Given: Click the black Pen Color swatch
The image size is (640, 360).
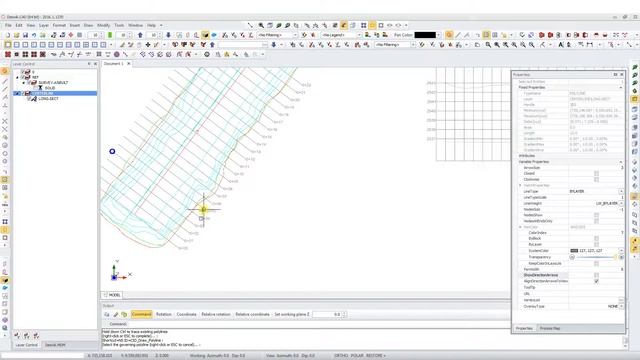Looking at the screenshot, I should coord(425,35).
